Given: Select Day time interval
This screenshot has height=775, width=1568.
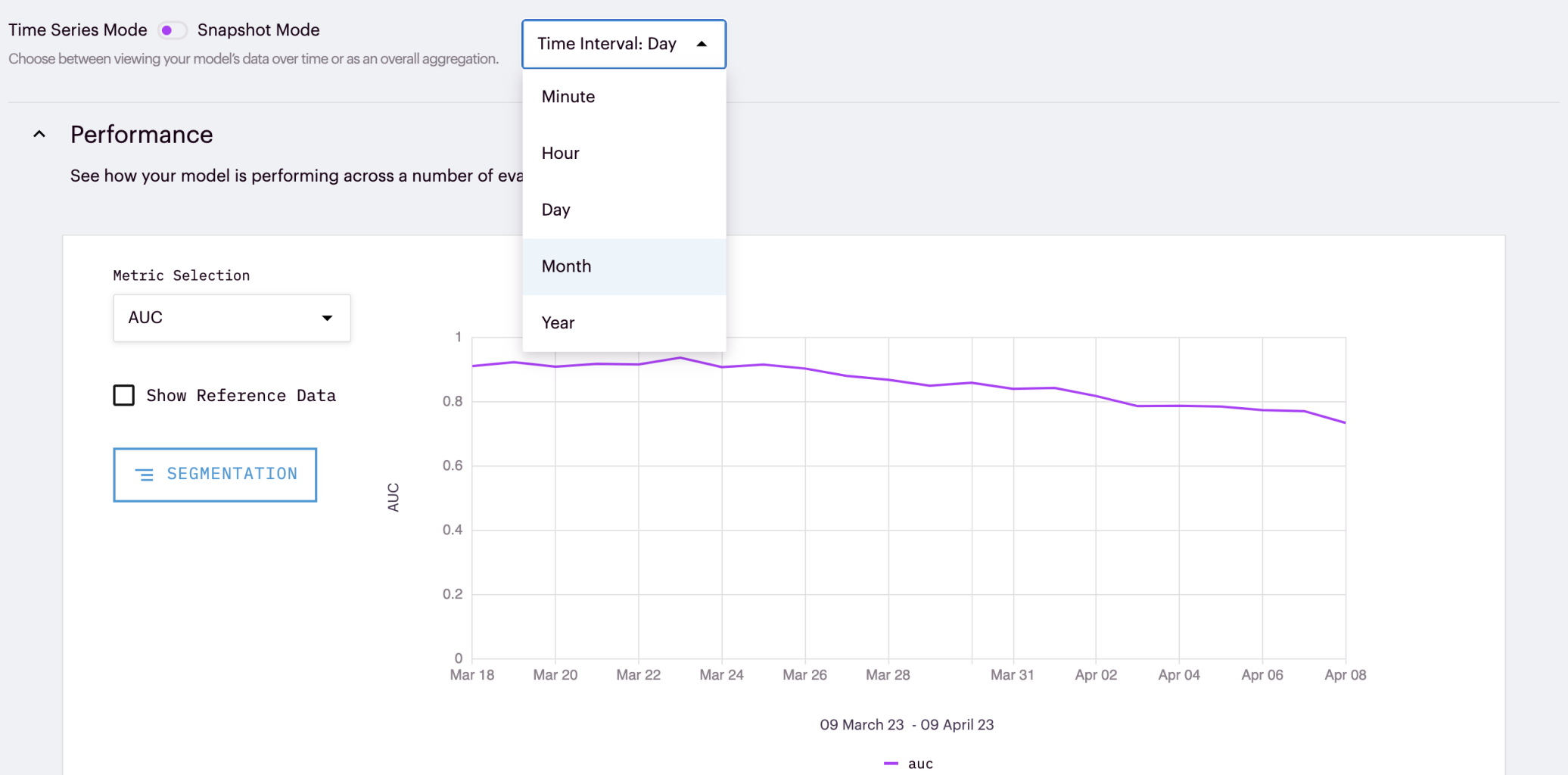Looking at the screenshot, I should tap(624, 210).
